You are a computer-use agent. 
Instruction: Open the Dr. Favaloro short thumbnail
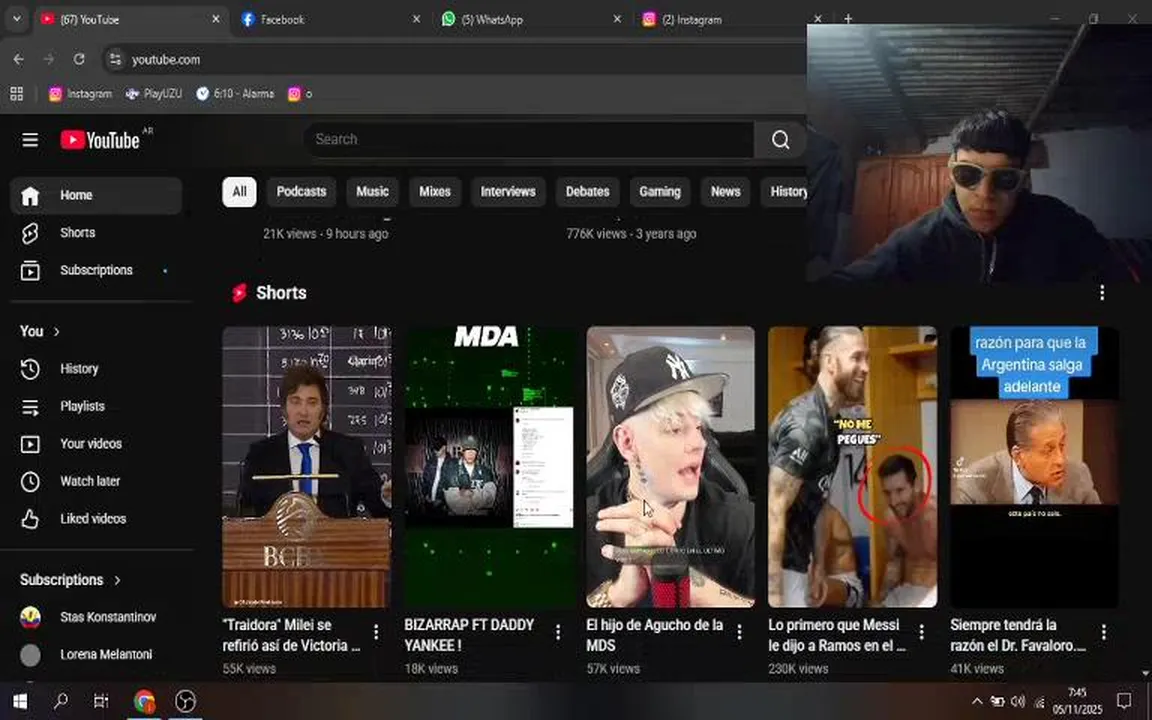pyautogui.click(x=1034, y=467)
